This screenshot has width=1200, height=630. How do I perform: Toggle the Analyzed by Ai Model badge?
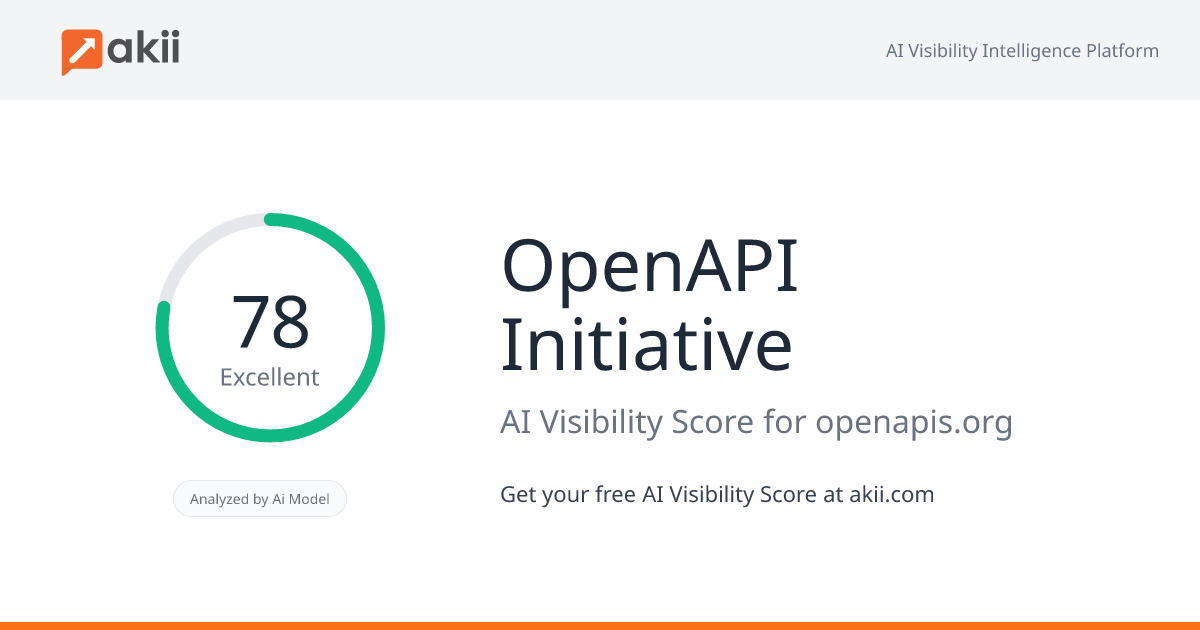(260, 498)
